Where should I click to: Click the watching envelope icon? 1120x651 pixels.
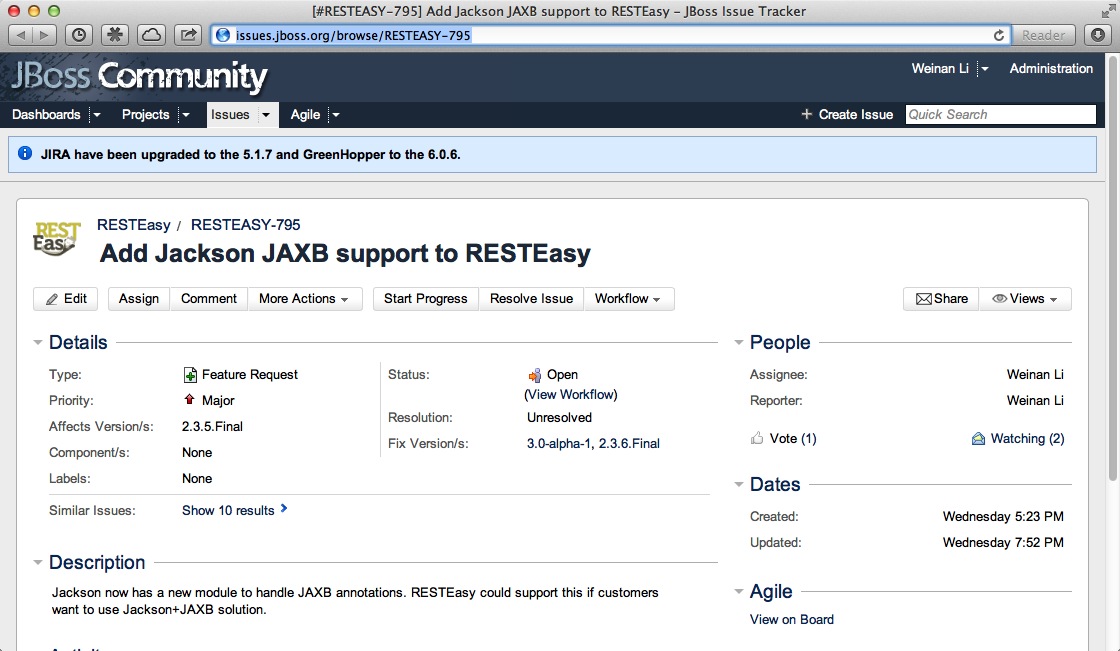pos(979,439)
